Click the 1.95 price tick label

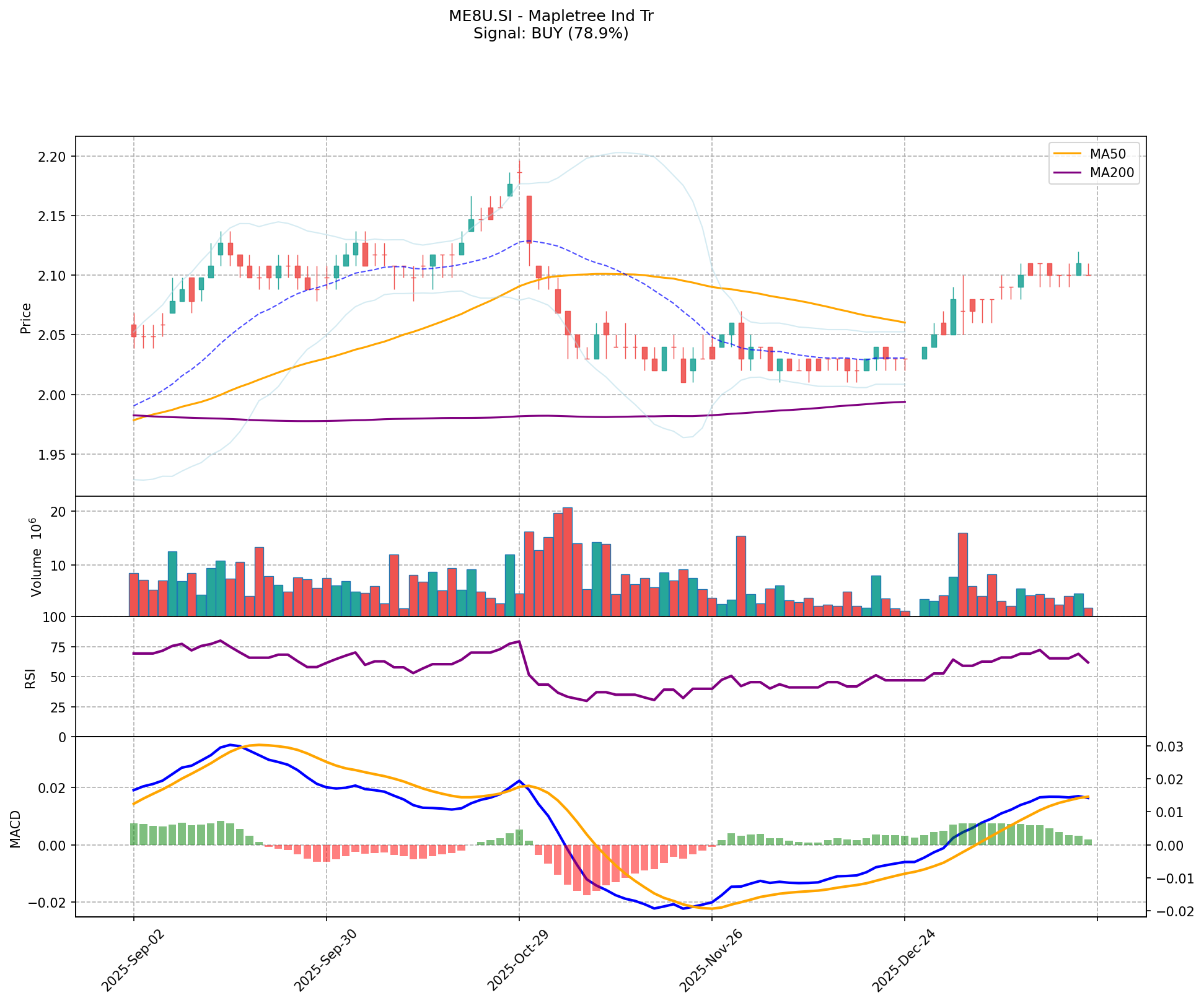[53, 455]
